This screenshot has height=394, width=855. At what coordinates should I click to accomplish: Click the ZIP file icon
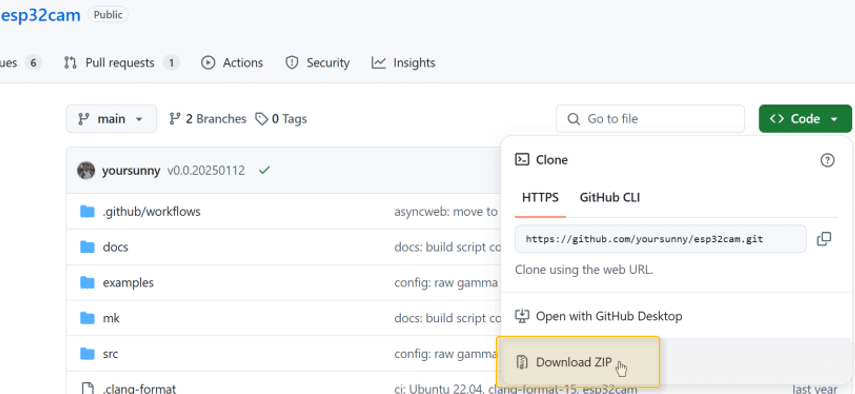point(522,362)
